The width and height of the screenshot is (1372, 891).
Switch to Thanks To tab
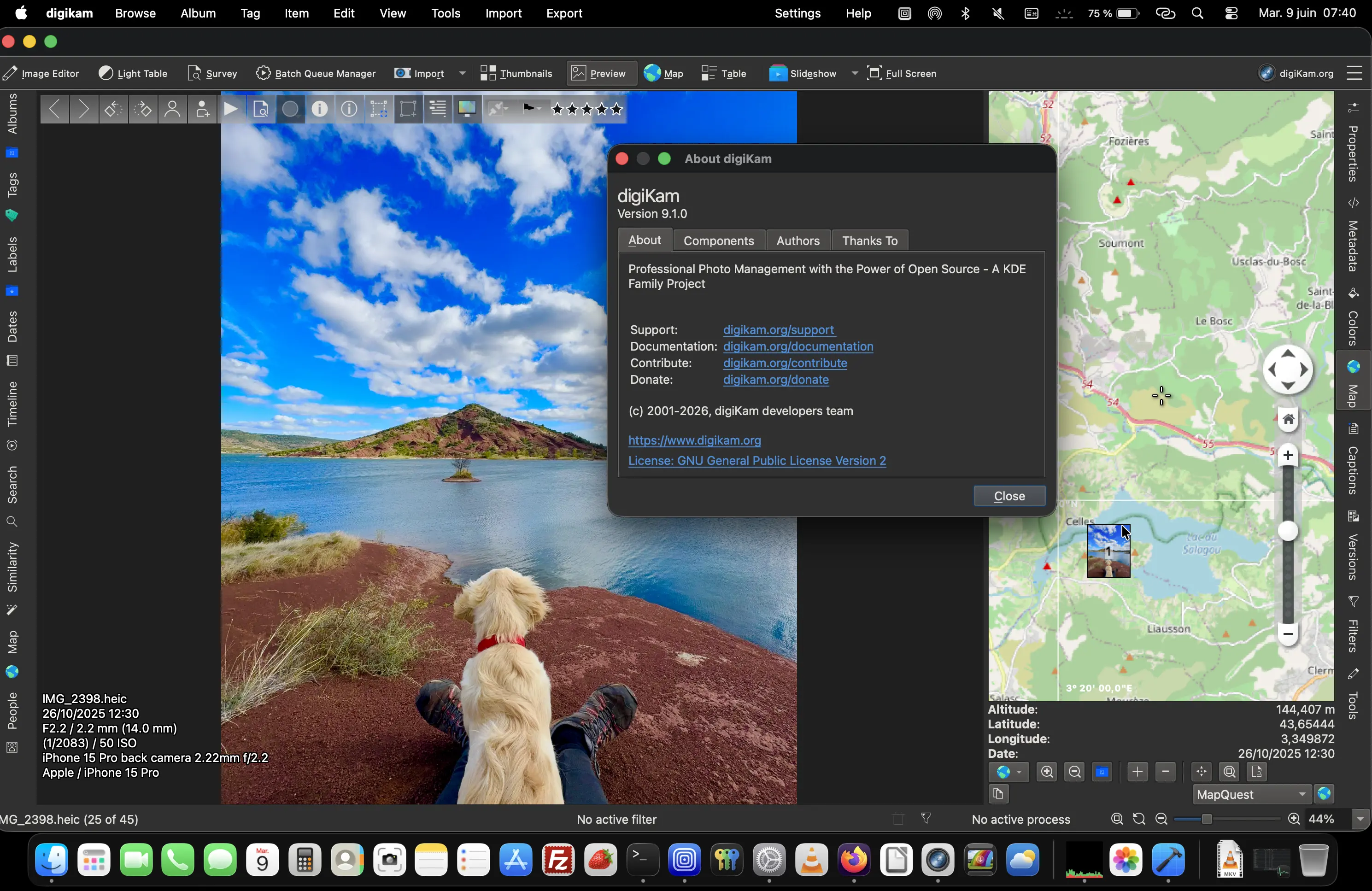pos(869,240)
